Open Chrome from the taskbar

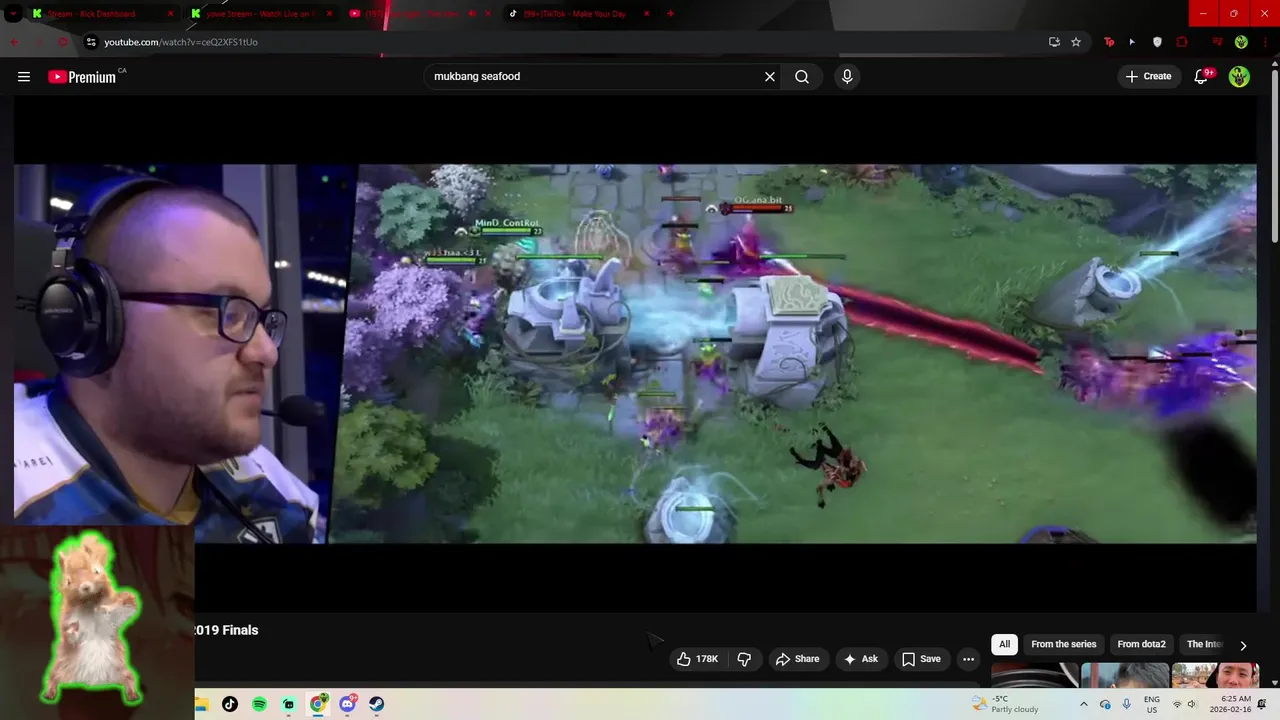[318, 704]
